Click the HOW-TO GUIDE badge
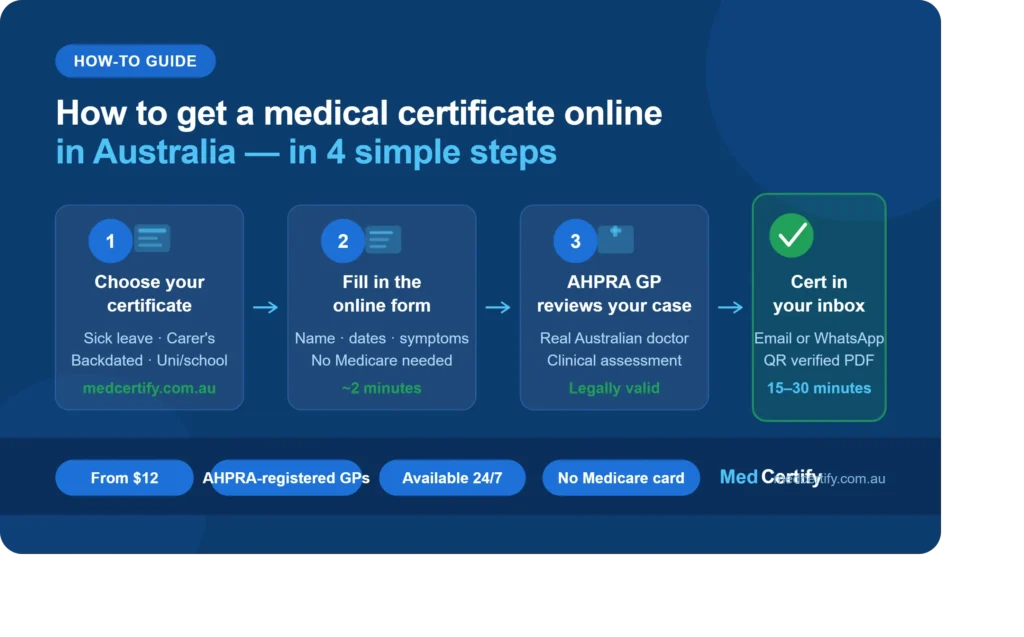 pyautogui.click(x=135, y=61)
